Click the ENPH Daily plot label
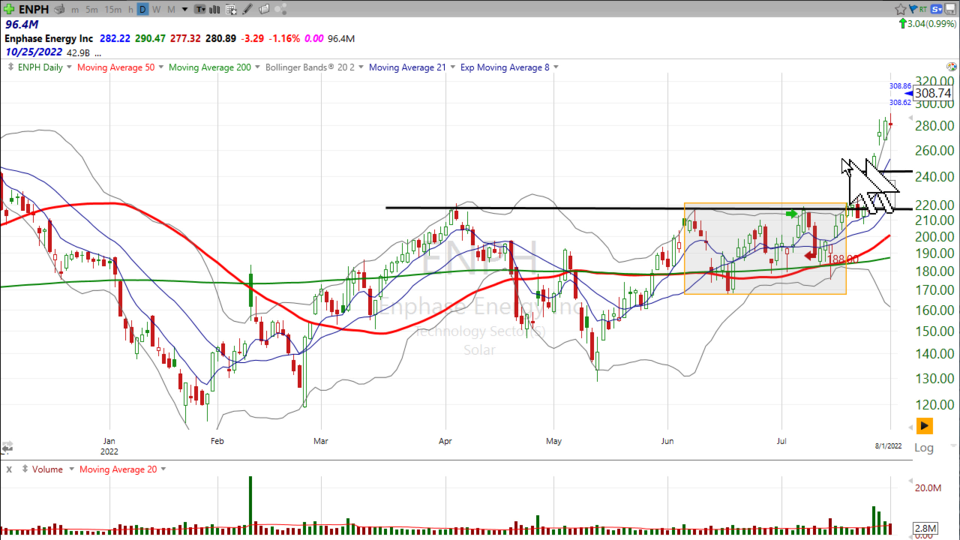 [x=40, y=67]
